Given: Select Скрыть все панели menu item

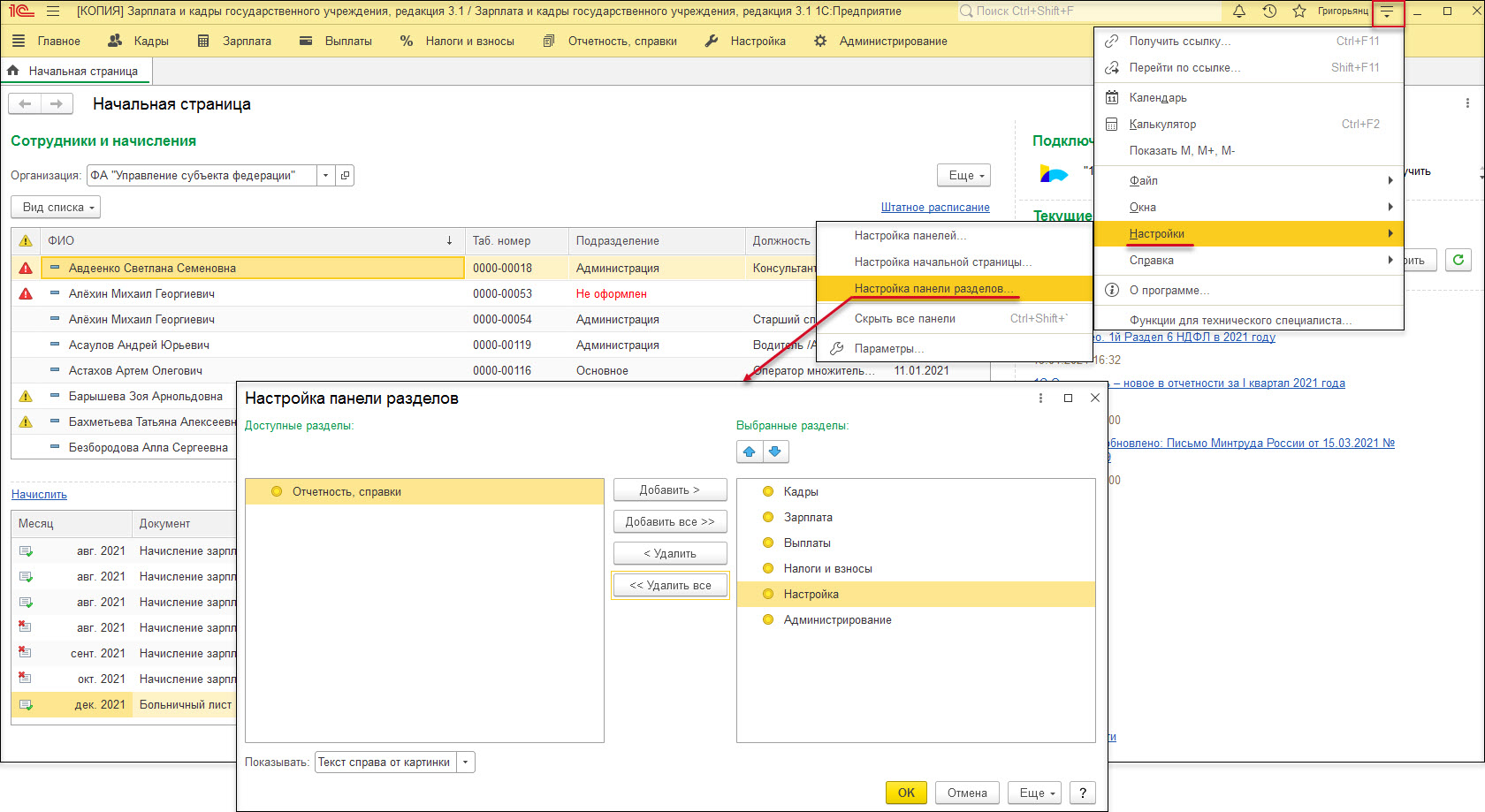Looking at the screenshot, I should 955,318.
